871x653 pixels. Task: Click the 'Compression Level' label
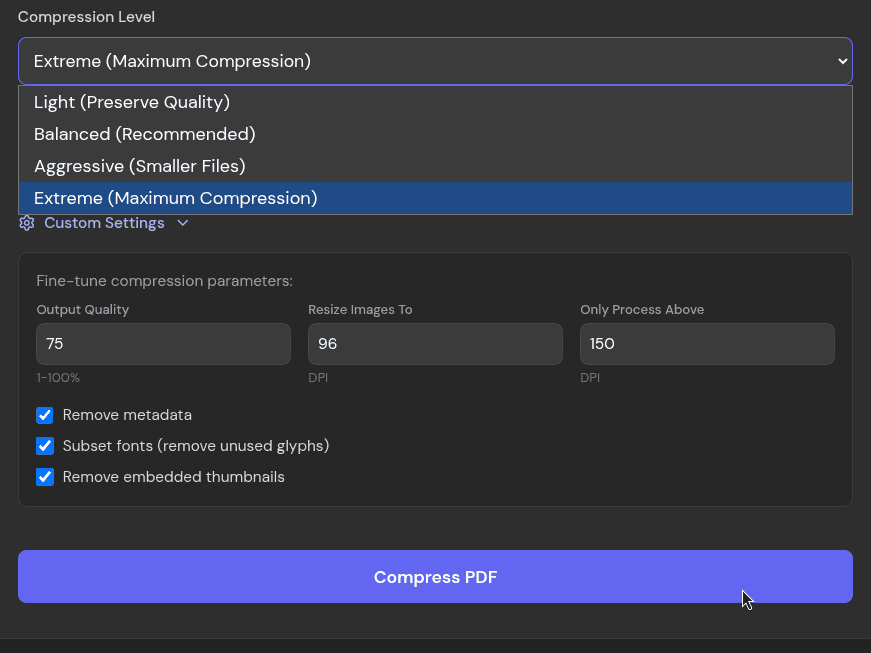tap(86, 17)
